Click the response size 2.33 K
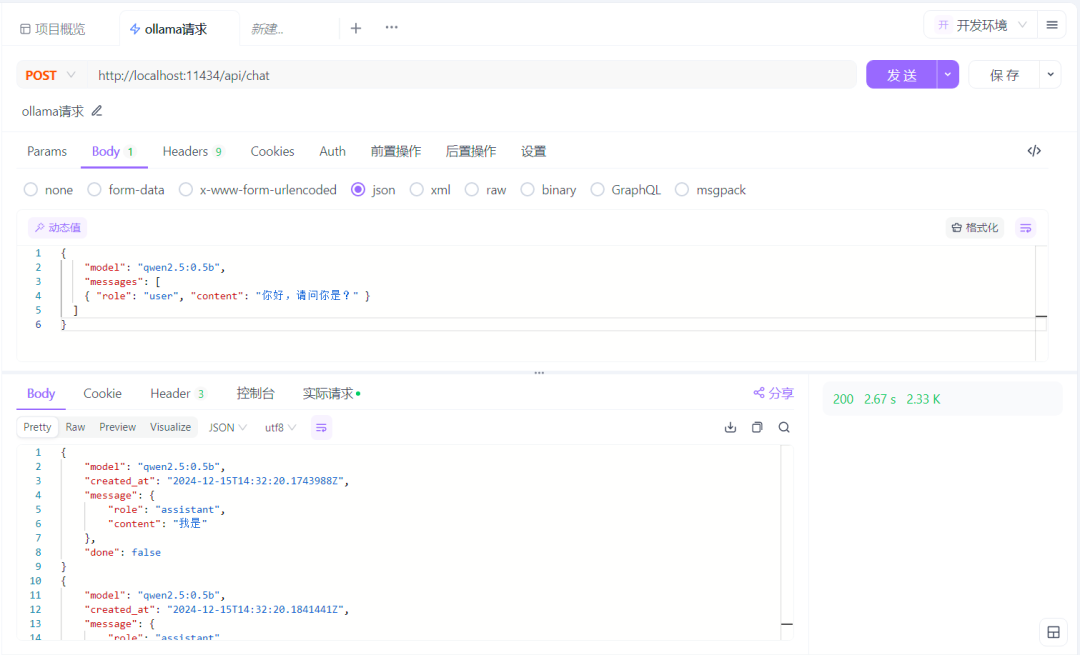The height and width of the screenshot is (655, 1080). [923, 399]
